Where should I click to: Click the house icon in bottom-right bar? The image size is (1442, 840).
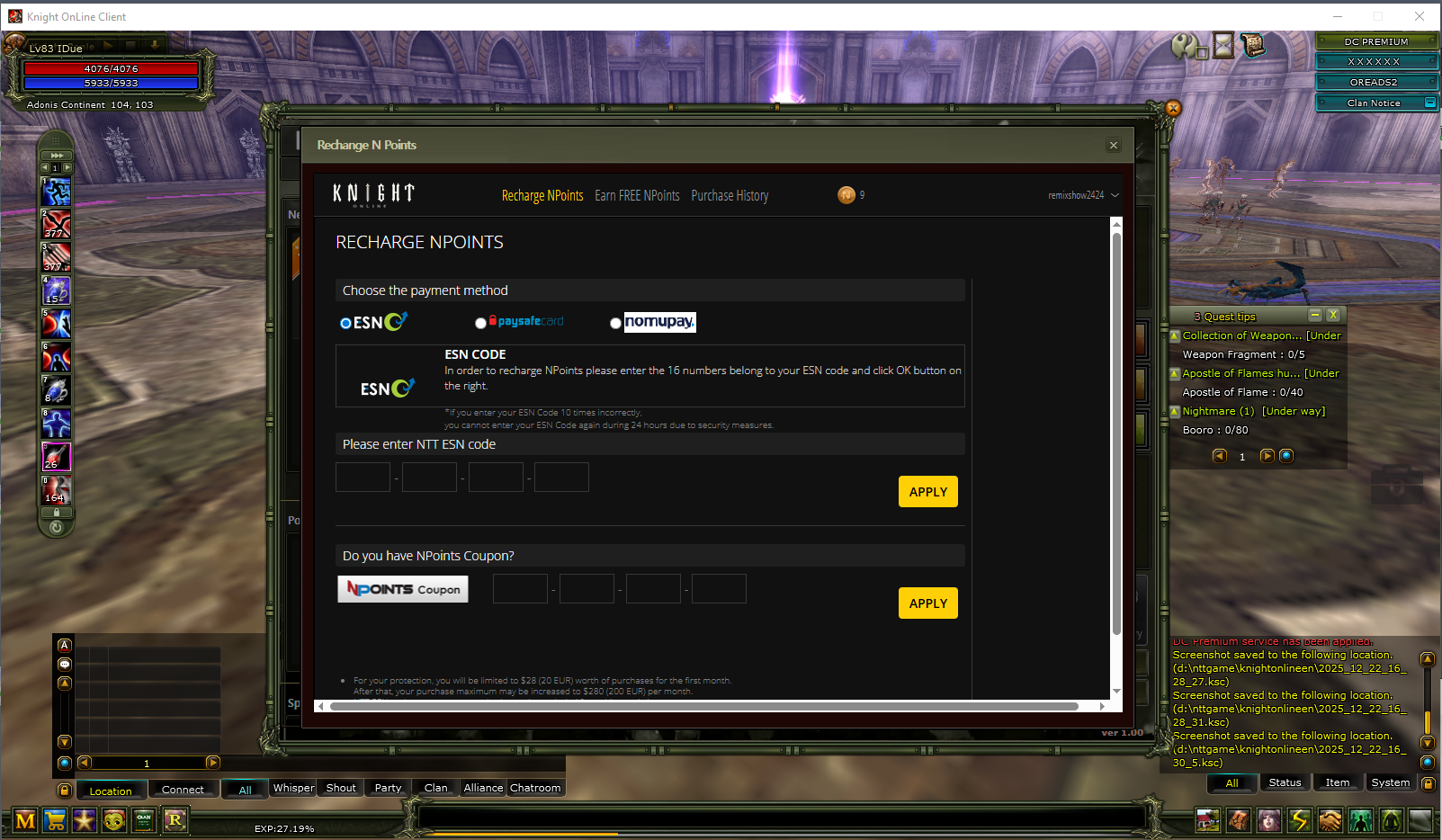tap(1208, 820)
